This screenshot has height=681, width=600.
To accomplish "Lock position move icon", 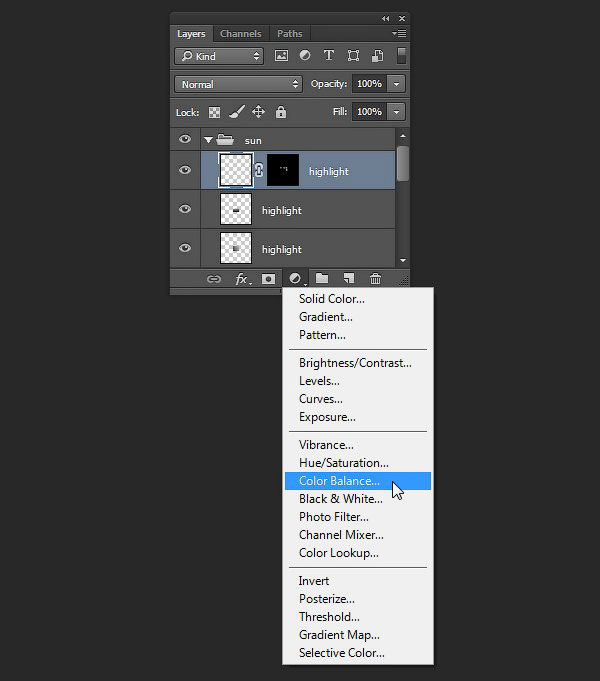I will tap(259, 112).
